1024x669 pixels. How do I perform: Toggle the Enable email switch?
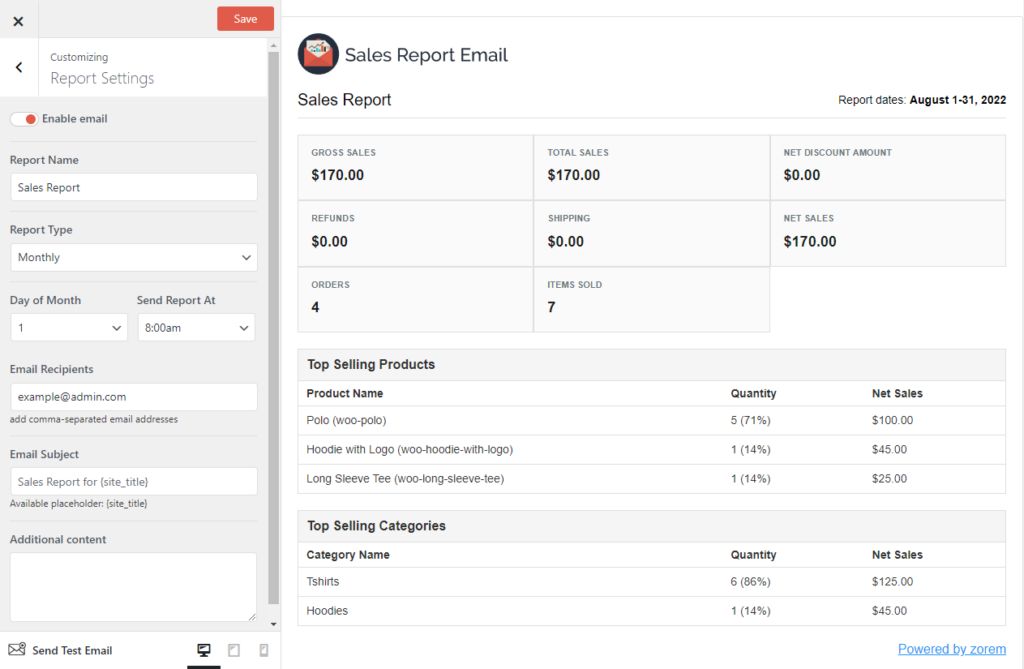(x=24, y=119)
